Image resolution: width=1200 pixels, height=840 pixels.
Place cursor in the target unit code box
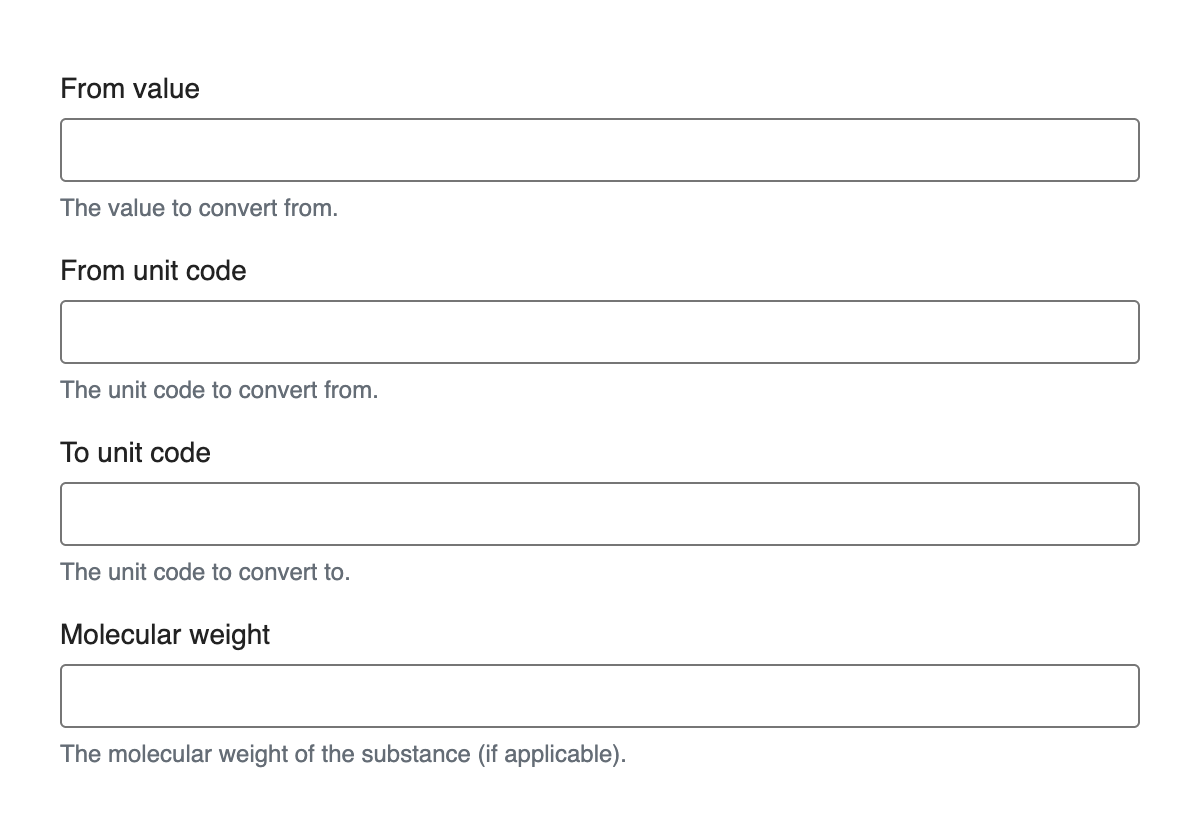[600, 514]
